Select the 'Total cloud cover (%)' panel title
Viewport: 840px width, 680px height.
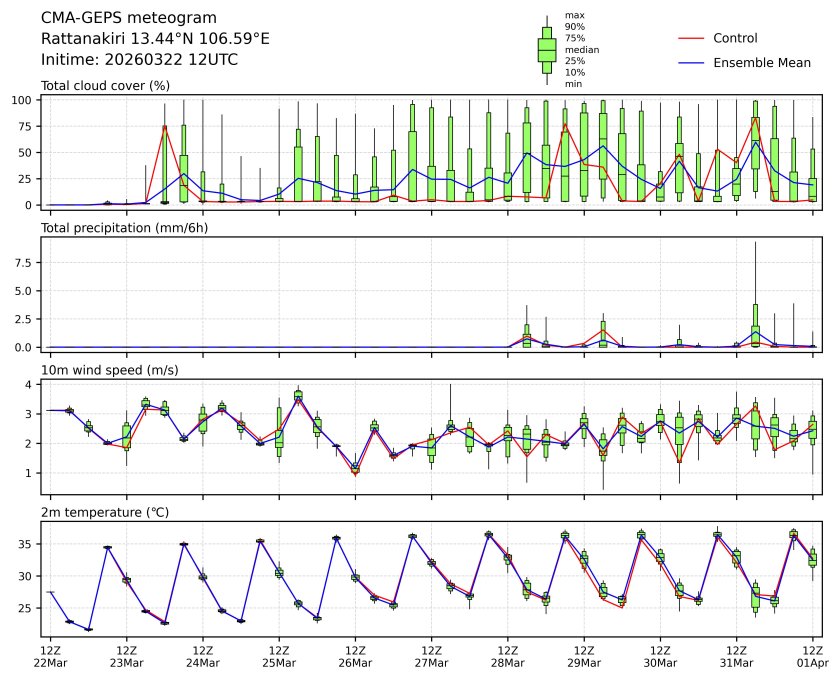click(x=105, y=86)
